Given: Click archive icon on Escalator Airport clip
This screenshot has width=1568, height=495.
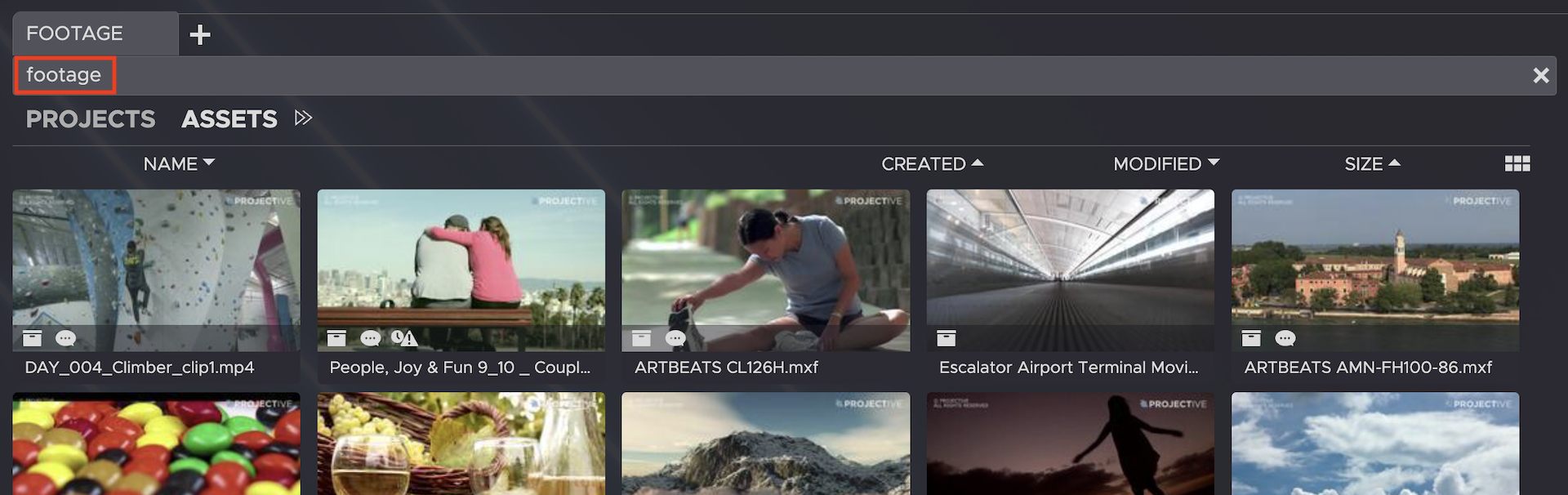Looking at the screenshot, I should tap(946, 338).
